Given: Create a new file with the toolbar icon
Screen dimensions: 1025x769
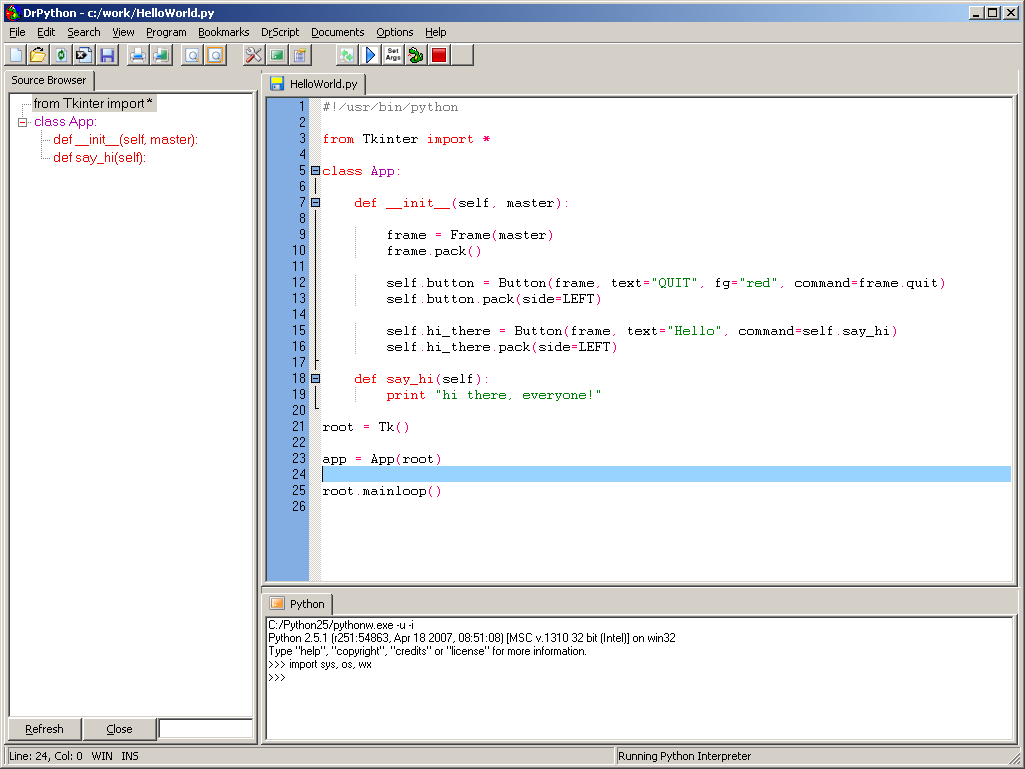Looking at the screenshot, I should pos(16,55).
